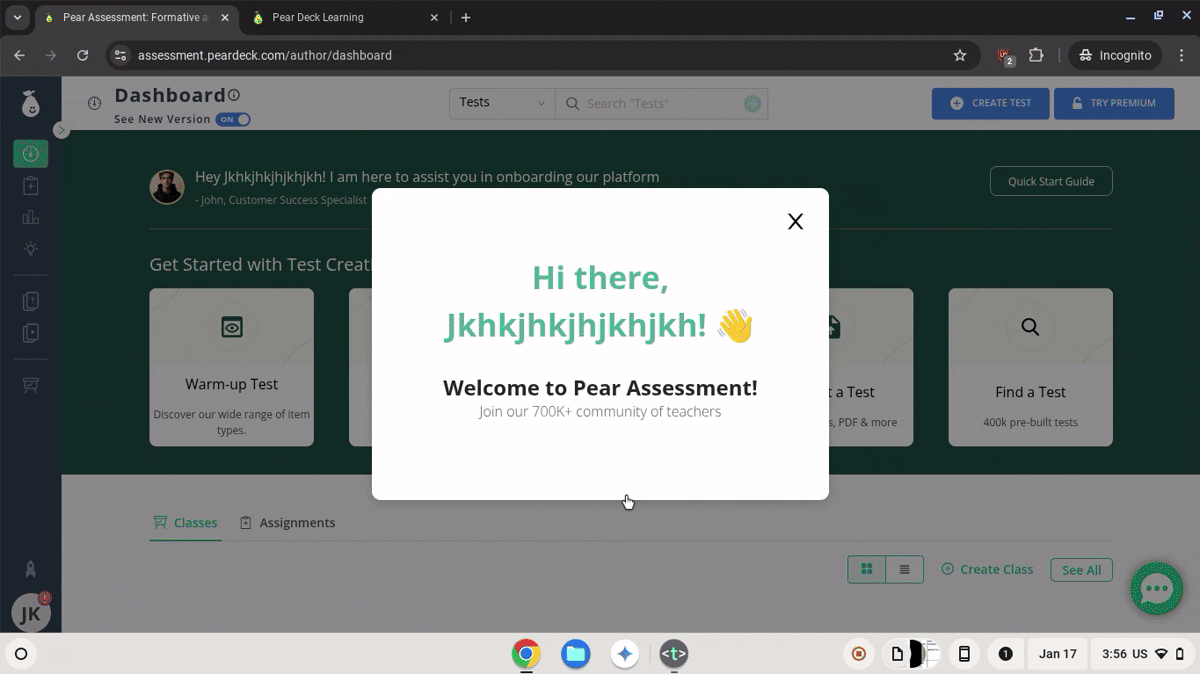Image resolution: width=1200 pixels, height=674 pixels.
Task: Click the red shield extension icon
Action: [x=1006, y=56]
